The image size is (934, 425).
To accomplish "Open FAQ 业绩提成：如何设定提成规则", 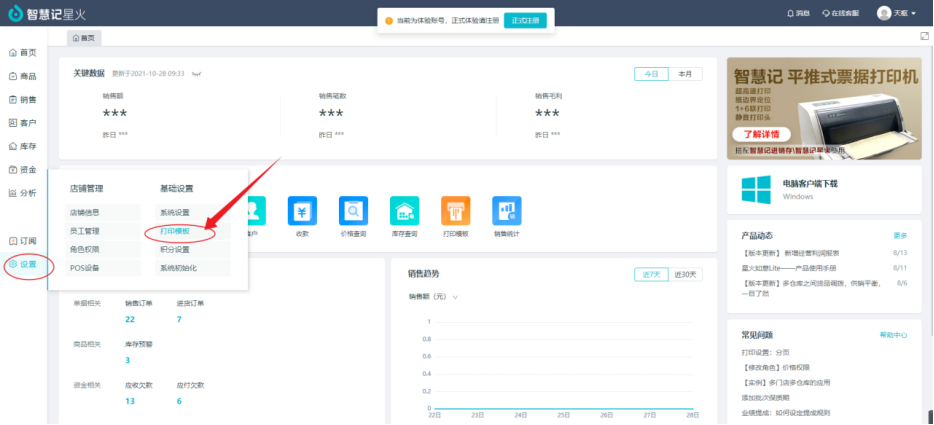I will (786, 412).
